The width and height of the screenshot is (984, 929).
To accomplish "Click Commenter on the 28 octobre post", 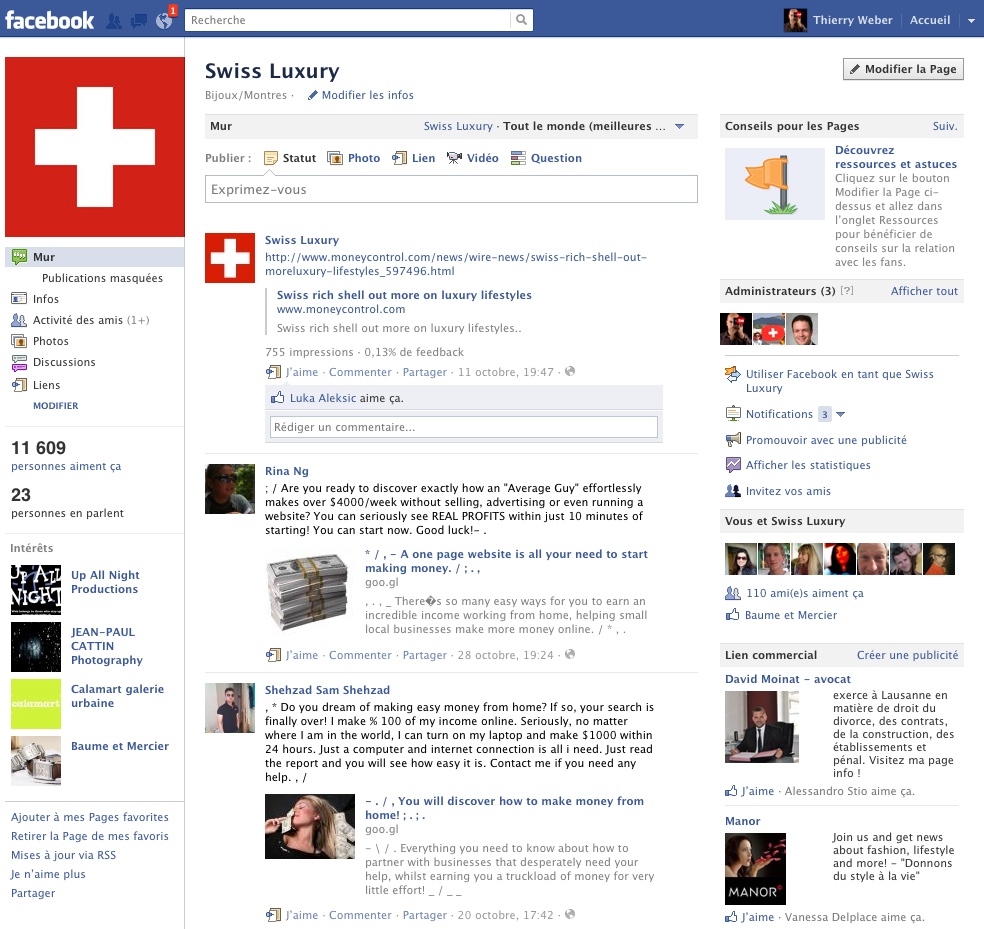I will (x=360, y=655).
